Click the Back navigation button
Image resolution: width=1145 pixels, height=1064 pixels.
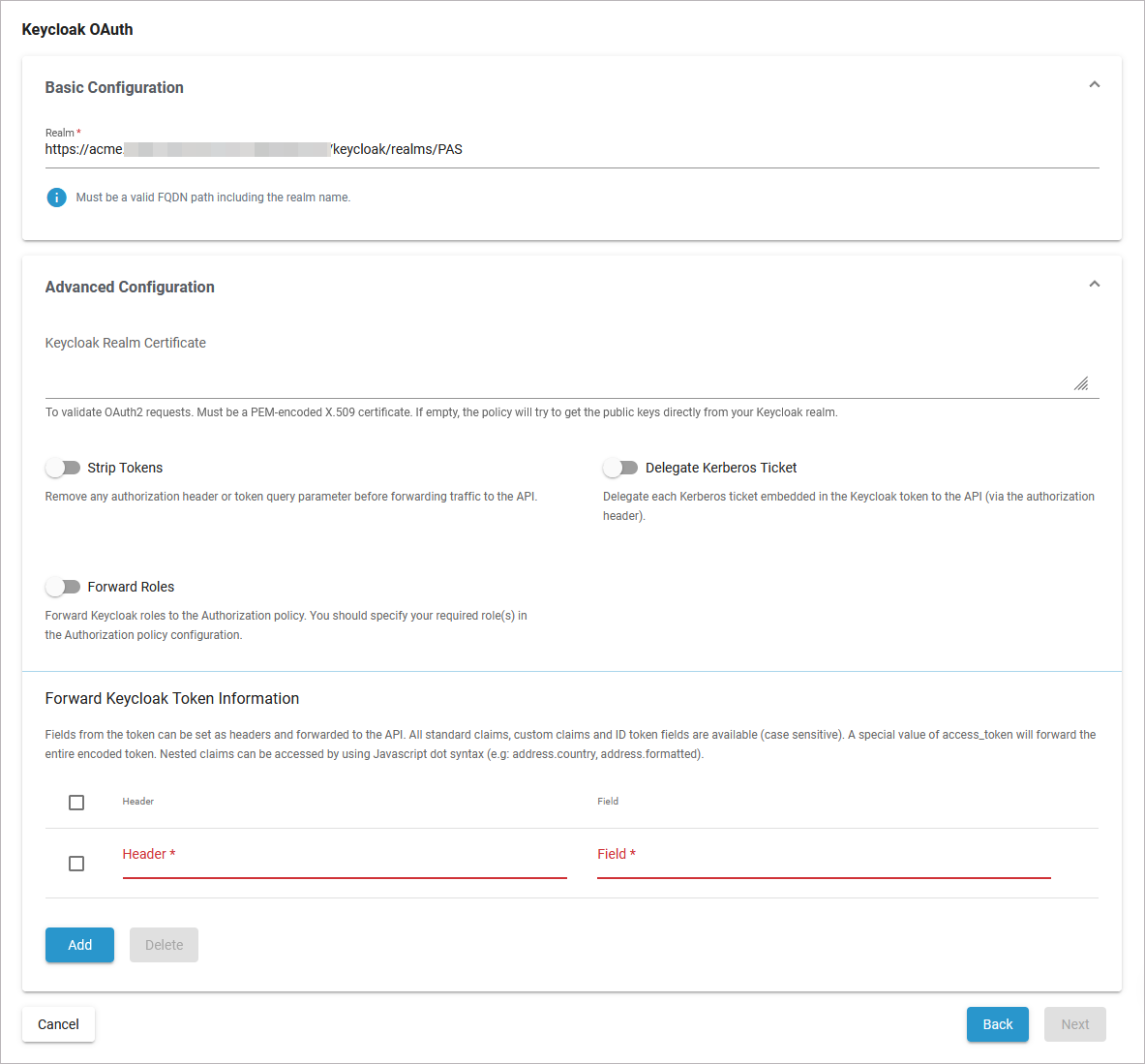point(997,1023)
